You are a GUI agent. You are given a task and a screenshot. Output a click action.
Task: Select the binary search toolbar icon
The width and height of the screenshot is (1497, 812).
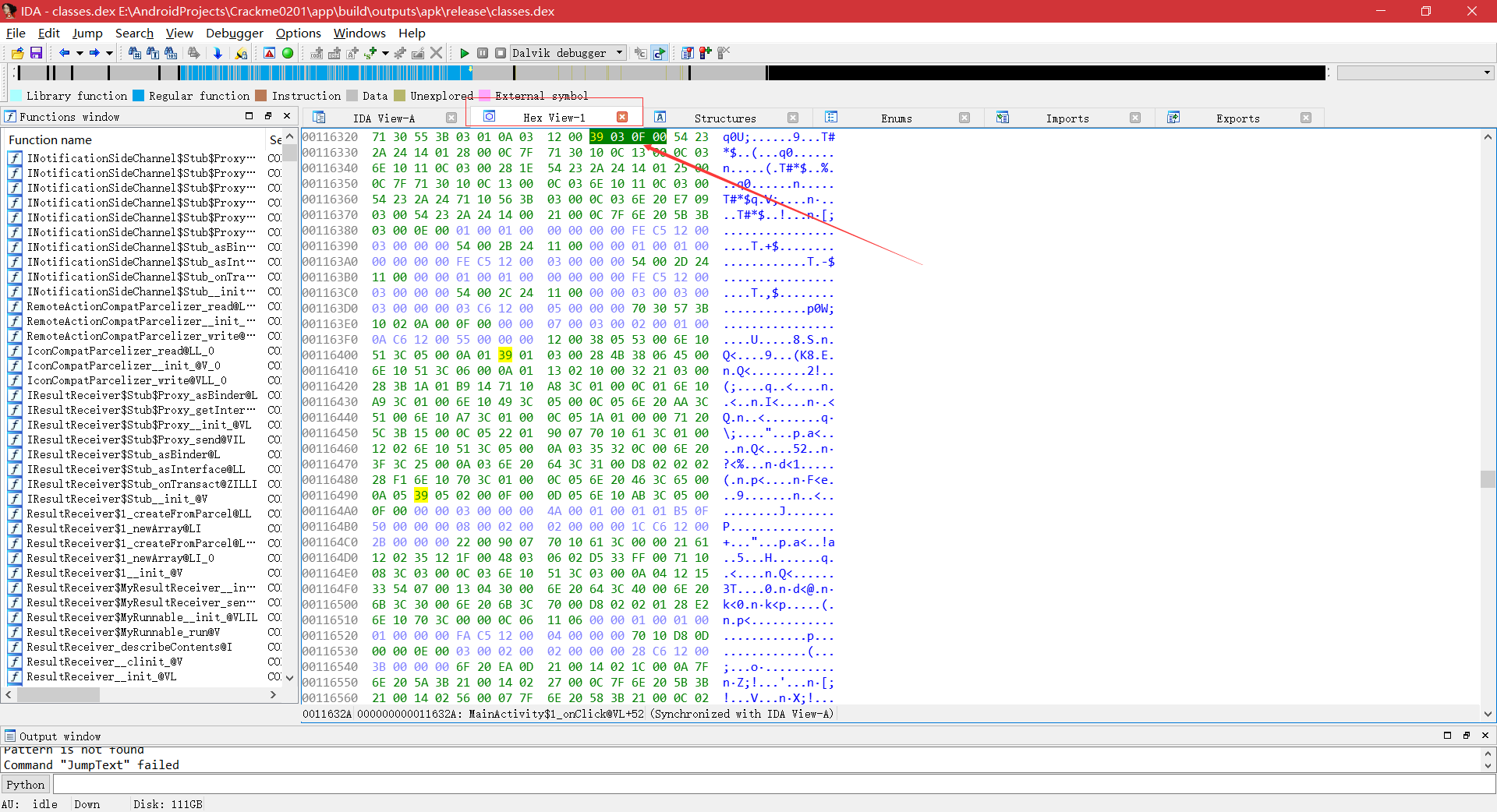[170, 53]
